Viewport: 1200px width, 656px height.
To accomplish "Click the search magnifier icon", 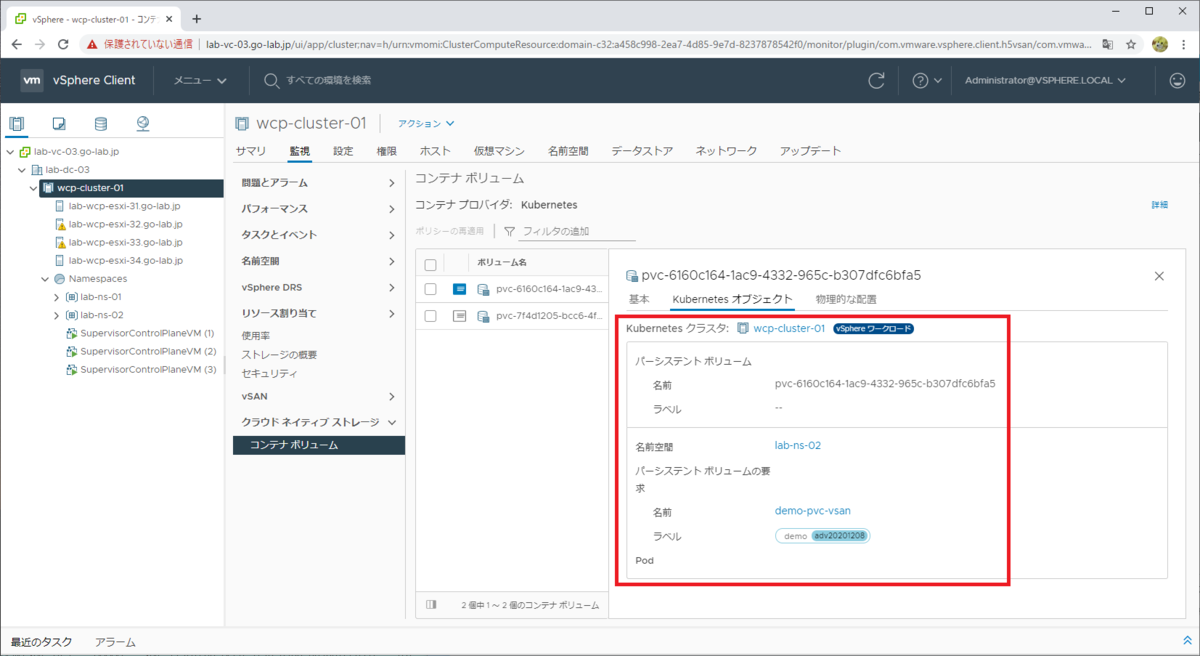I will coord(271,80).
